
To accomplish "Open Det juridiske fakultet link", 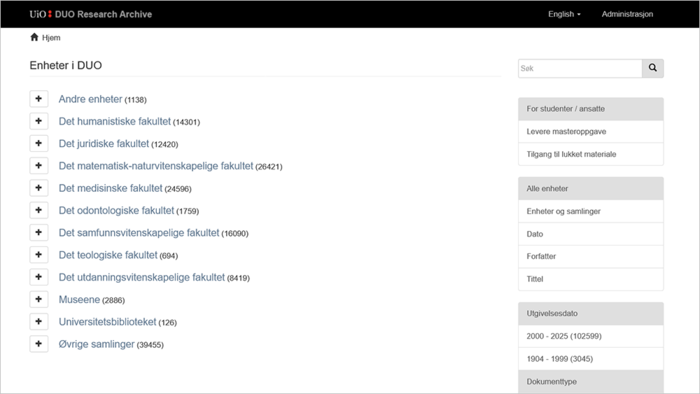I will (x=104, y=144).
